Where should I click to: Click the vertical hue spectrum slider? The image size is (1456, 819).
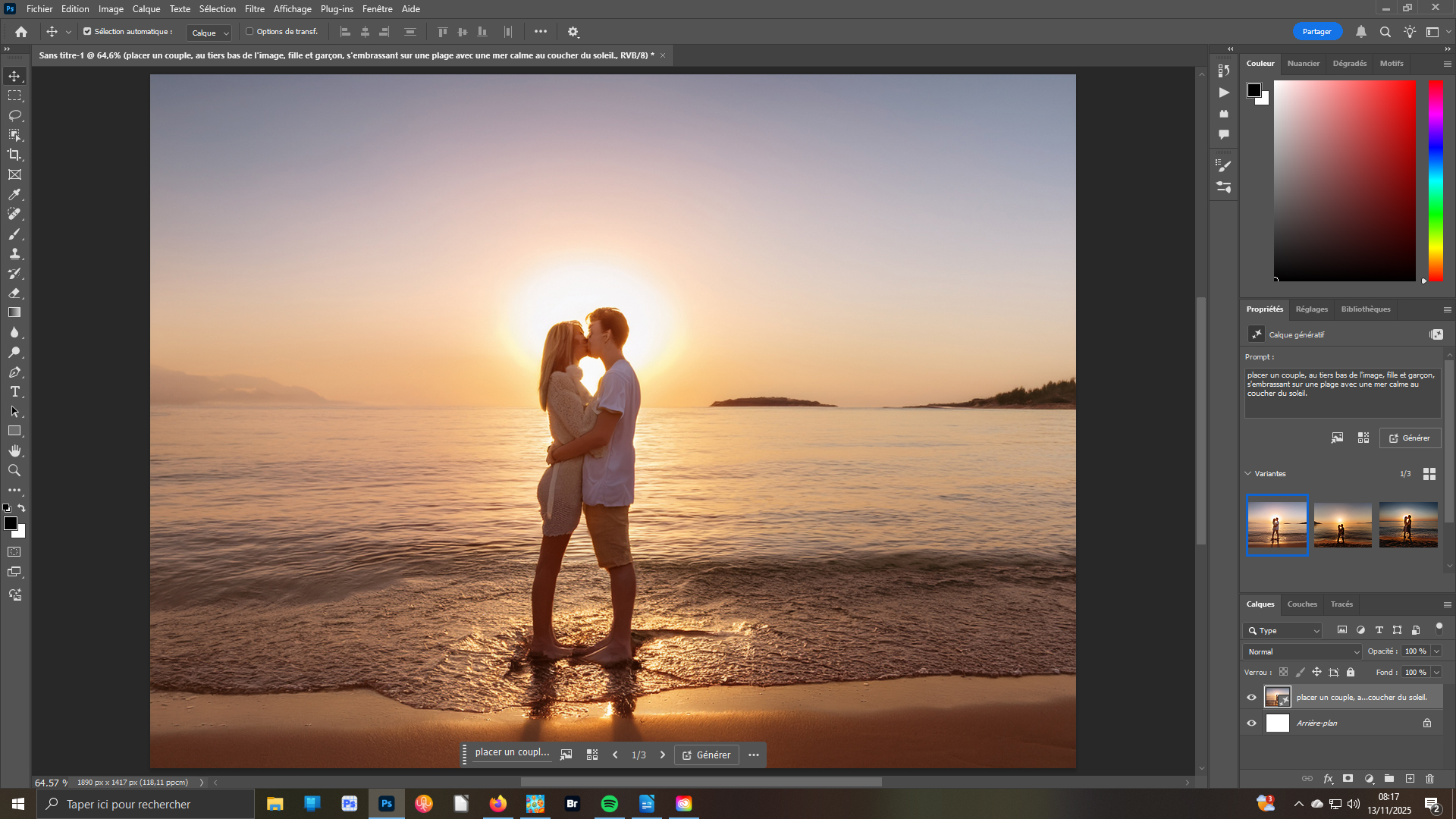click(x=1436, y=180)
